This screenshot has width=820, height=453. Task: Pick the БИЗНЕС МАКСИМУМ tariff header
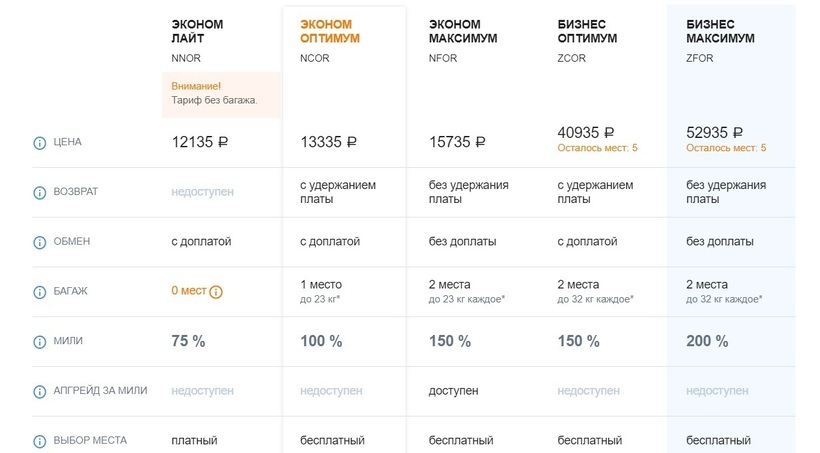pyautogui.click(x=720, y=31)
